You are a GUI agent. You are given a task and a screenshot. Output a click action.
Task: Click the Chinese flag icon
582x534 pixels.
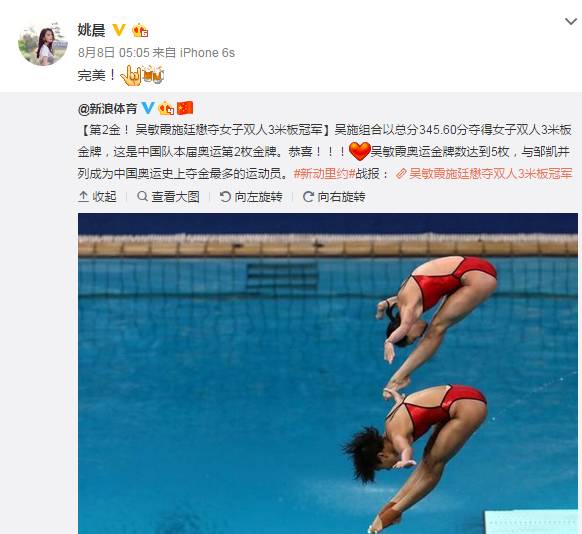point(184,108)
